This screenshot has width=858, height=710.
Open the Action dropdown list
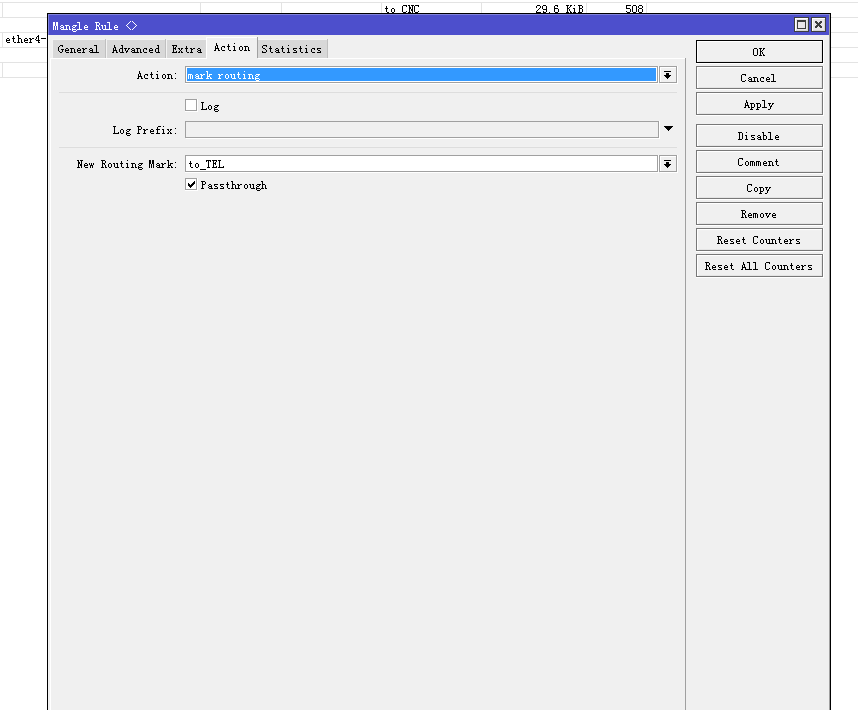pos(668,75)
